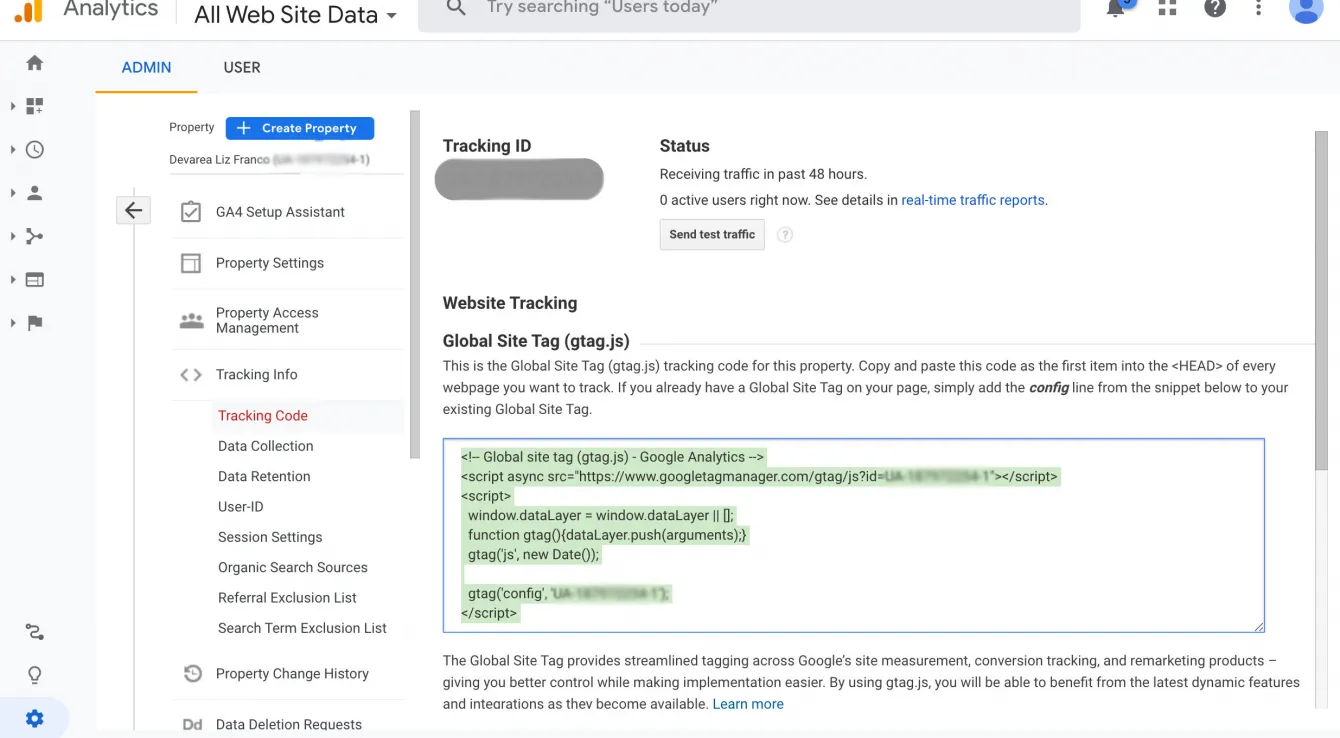Open the user account avatar
The width and height of the screenshot is (1340, 738).
tap(1306, 9)
